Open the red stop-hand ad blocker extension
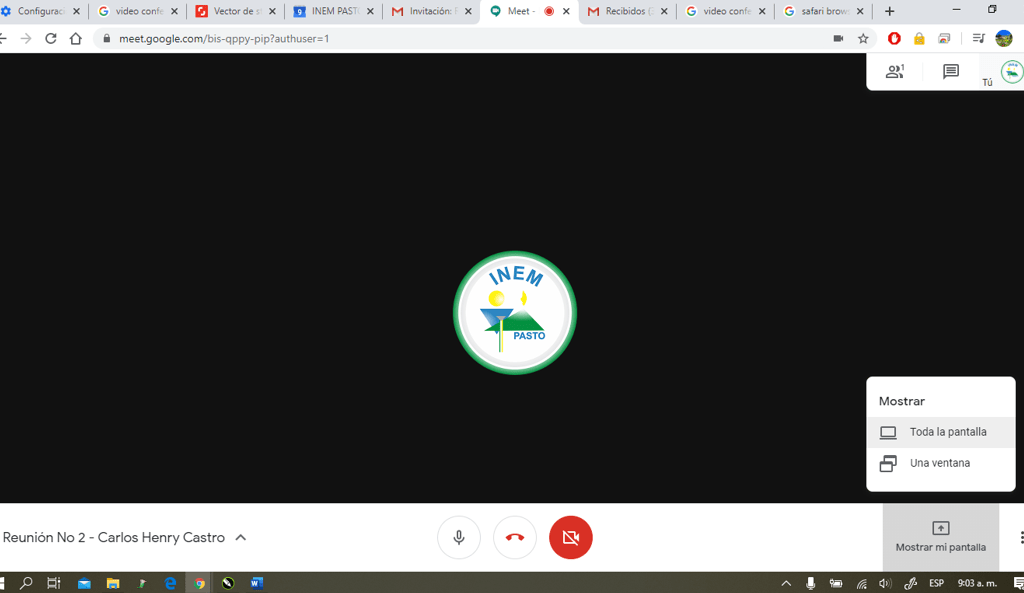 click(x=894, y=39)
